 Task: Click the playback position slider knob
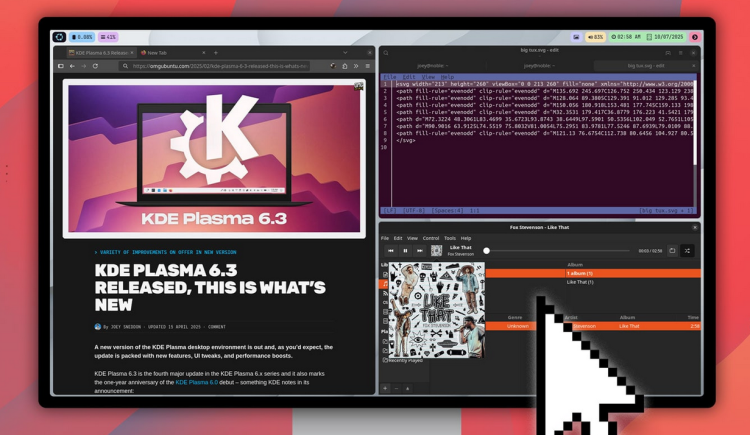[487, 251]
